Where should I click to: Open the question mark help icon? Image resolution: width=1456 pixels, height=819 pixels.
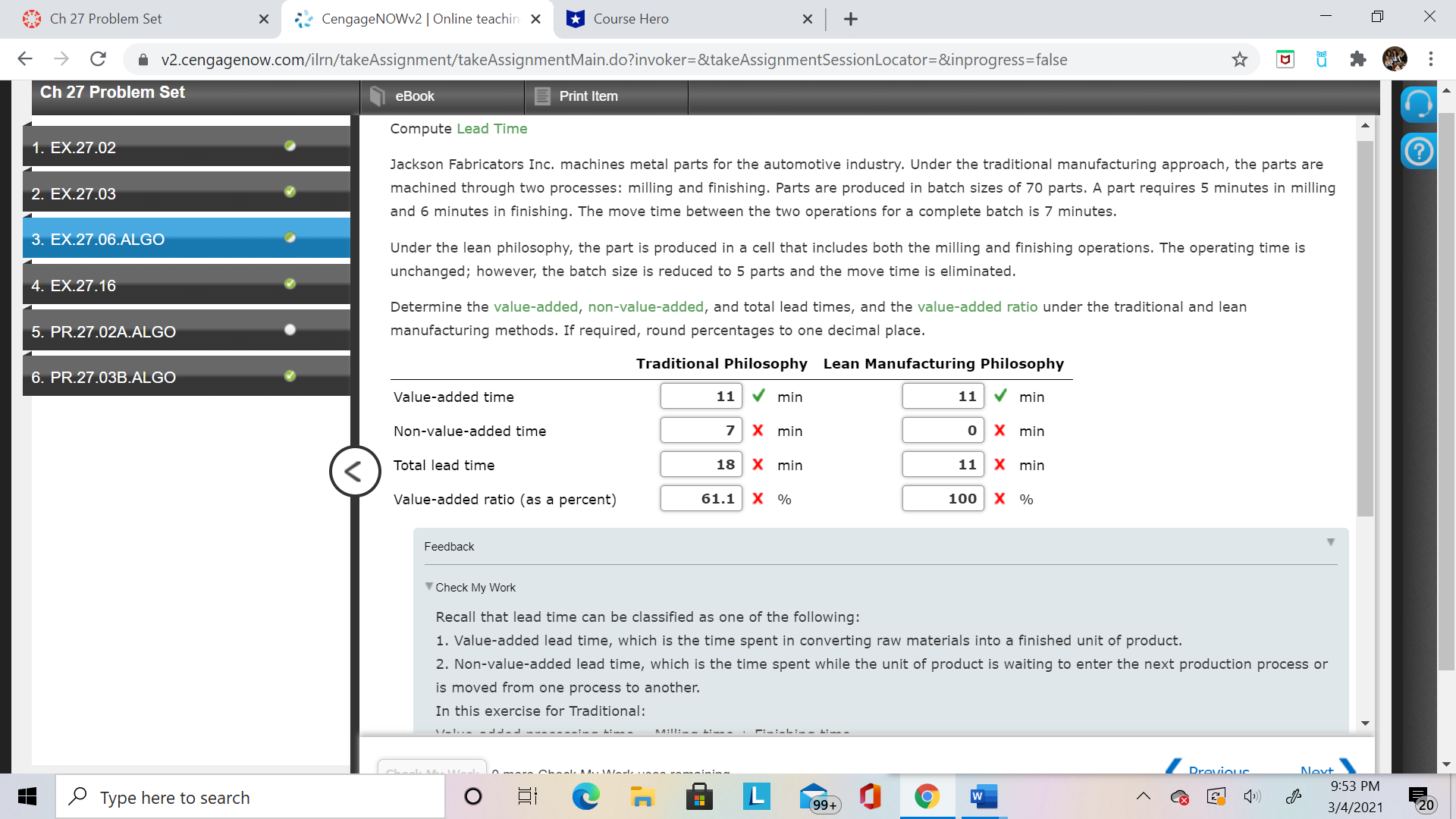(x=1418, y=152)
